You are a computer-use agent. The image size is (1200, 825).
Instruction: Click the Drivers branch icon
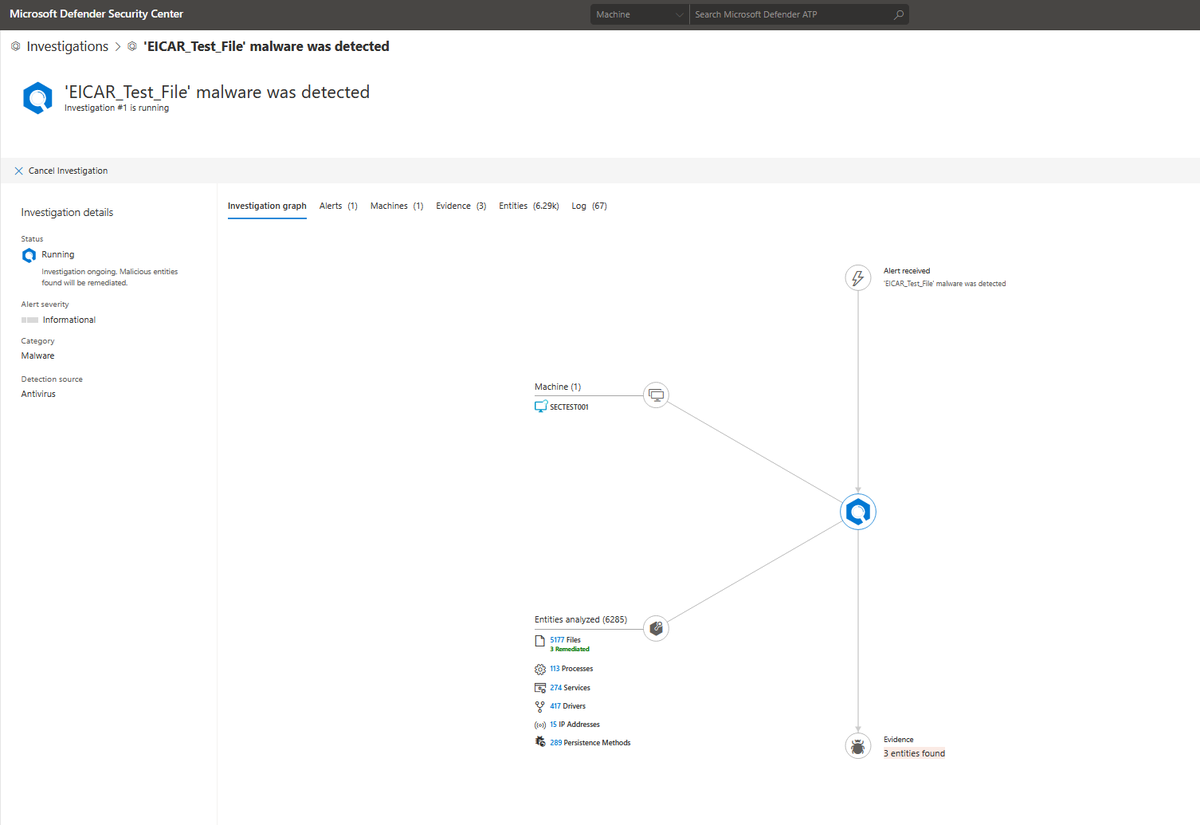click(540, 706)
